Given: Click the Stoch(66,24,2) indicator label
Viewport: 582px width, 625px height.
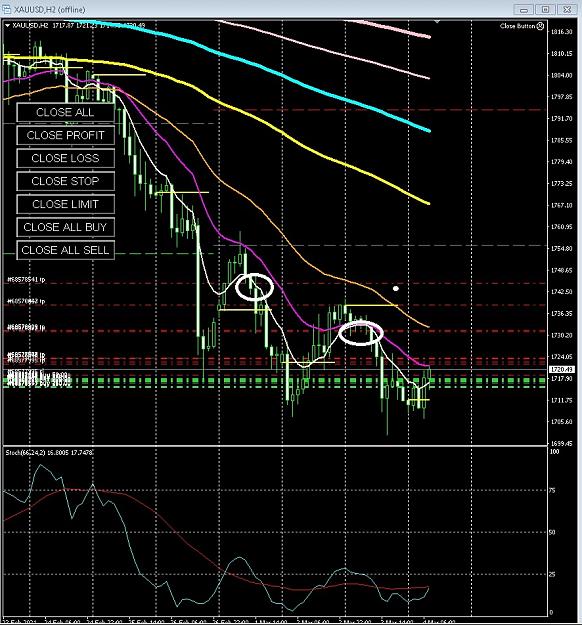Looking at the screenshot, I should click(x=49, y=453).
